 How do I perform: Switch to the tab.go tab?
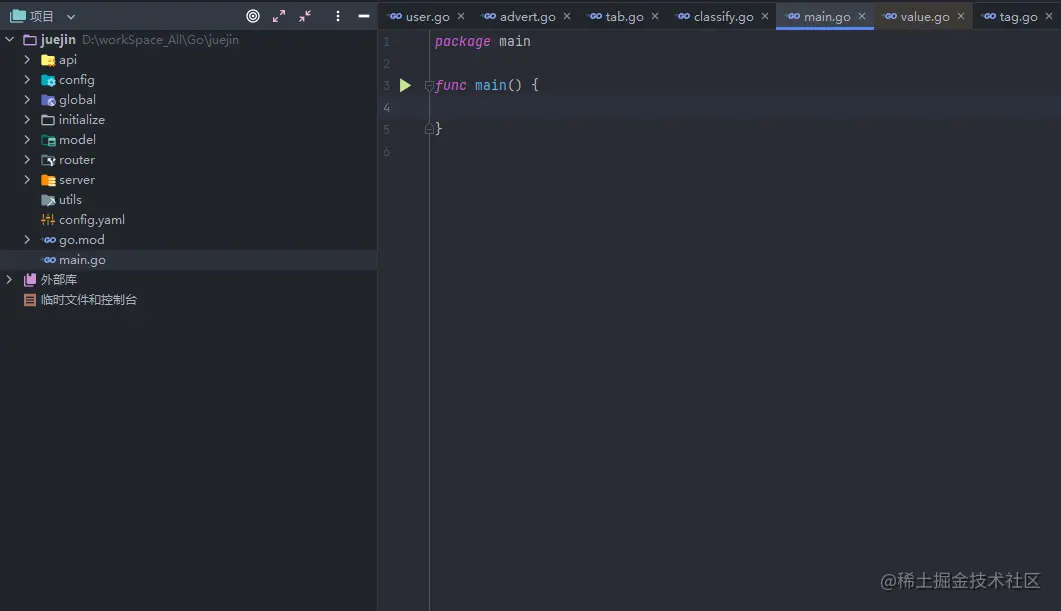click(624, 17)
